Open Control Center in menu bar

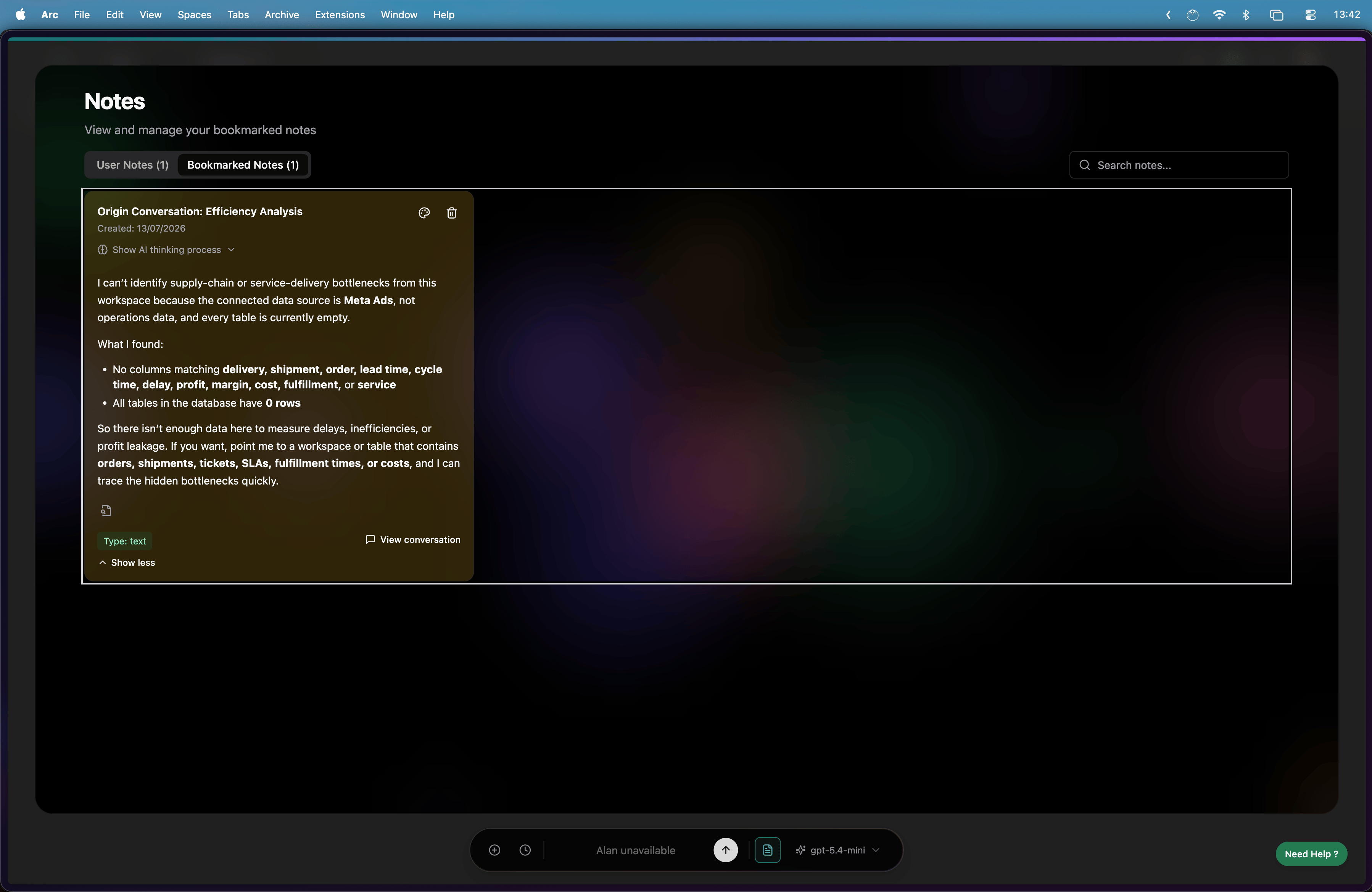coord(1310,14)
